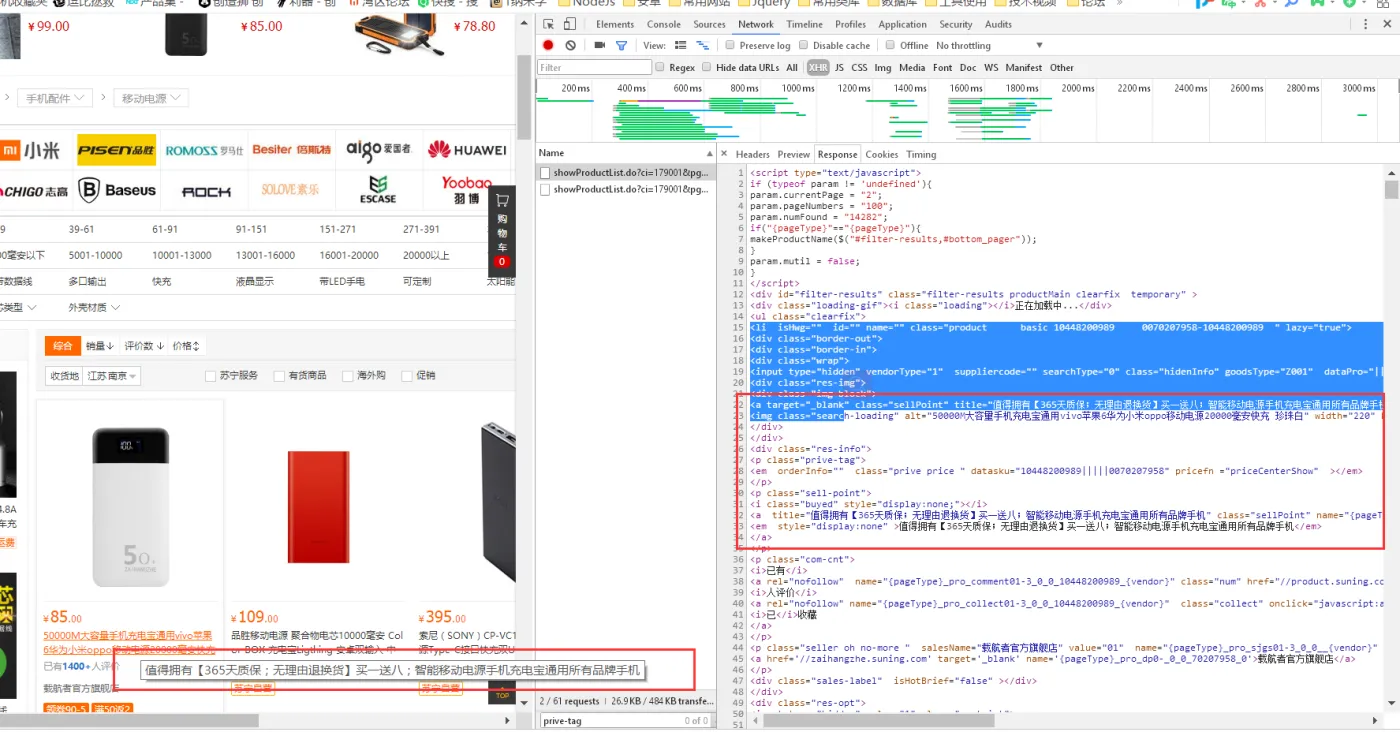Expand 手机配件 breadcrumb dropdown
1400x732 pixels.
(54, 98)
